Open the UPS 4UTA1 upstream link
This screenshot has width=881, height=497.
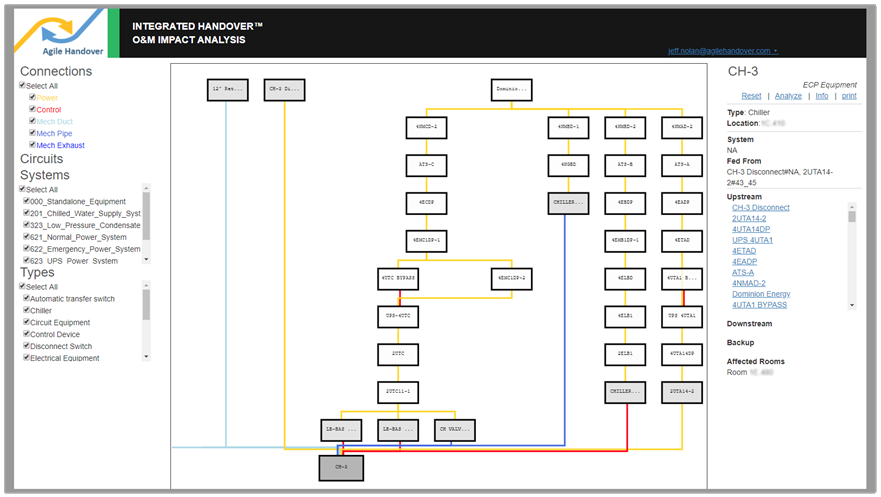pos(752,240)
